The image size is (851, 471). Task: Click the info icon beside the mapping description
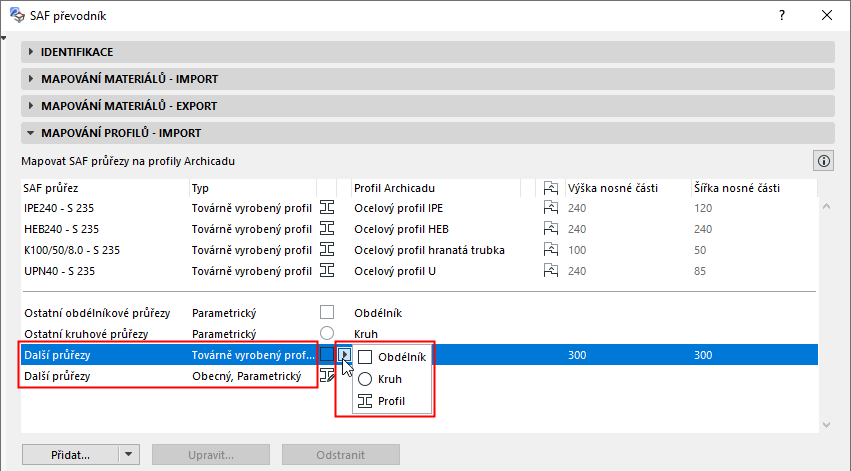point(825,160)
